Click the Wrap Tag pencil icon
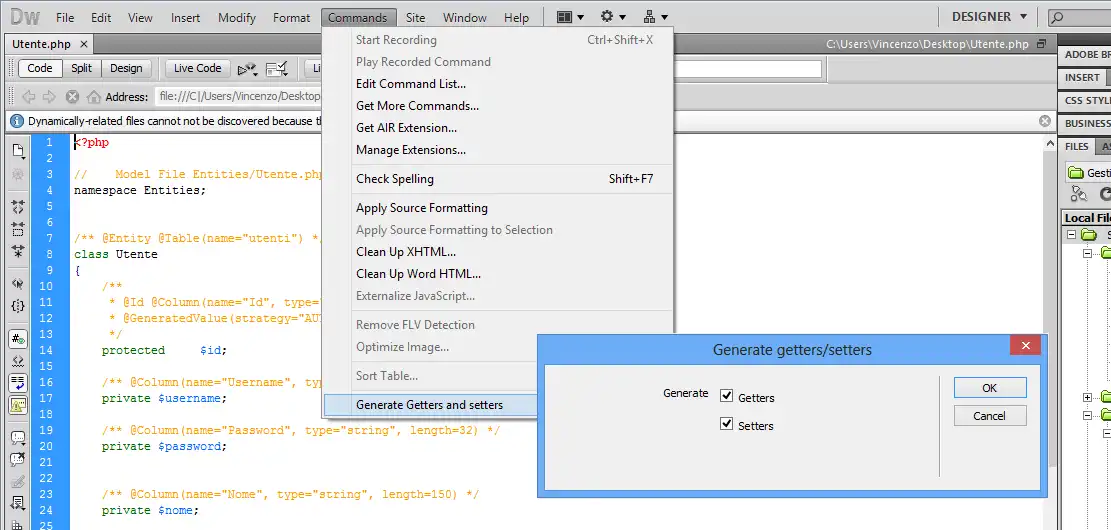Screen dimensions: 1111x530 (18, 482)
